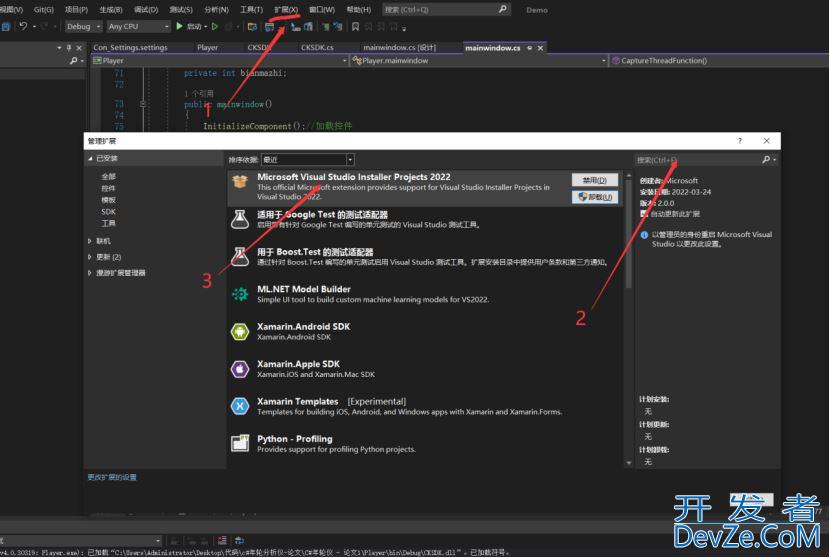Expand the 更新 (2) updates category
The height and width of the screenshot is (558, 830).
(x=90, y=257)
